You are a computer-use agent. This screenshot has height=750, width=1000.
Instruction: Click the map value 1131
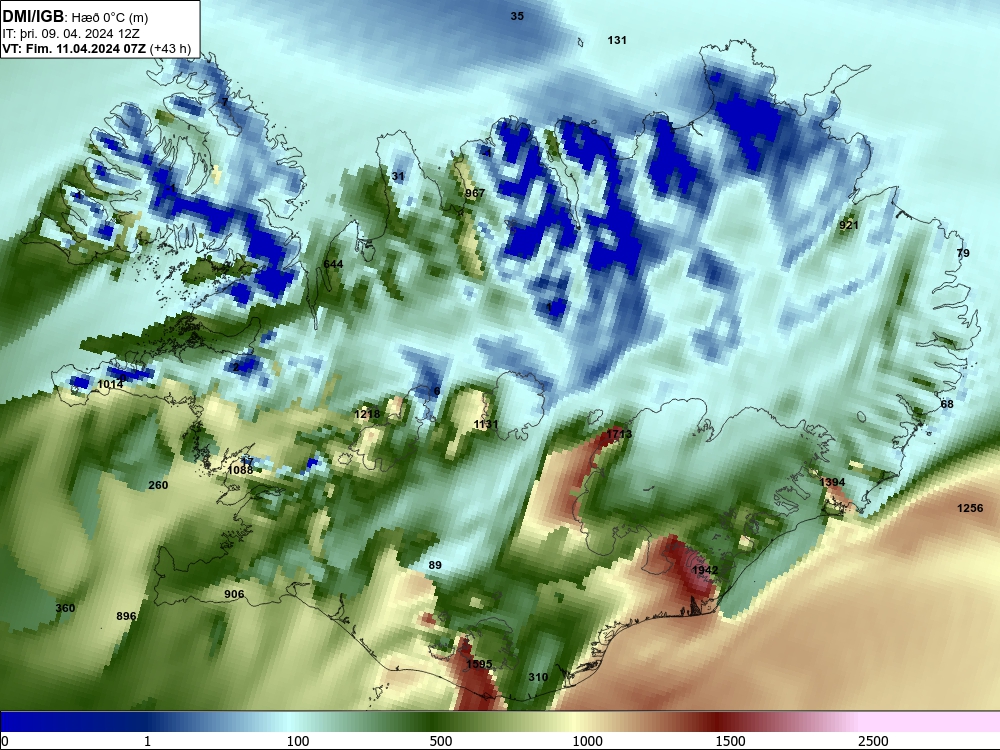click(486, 424)
